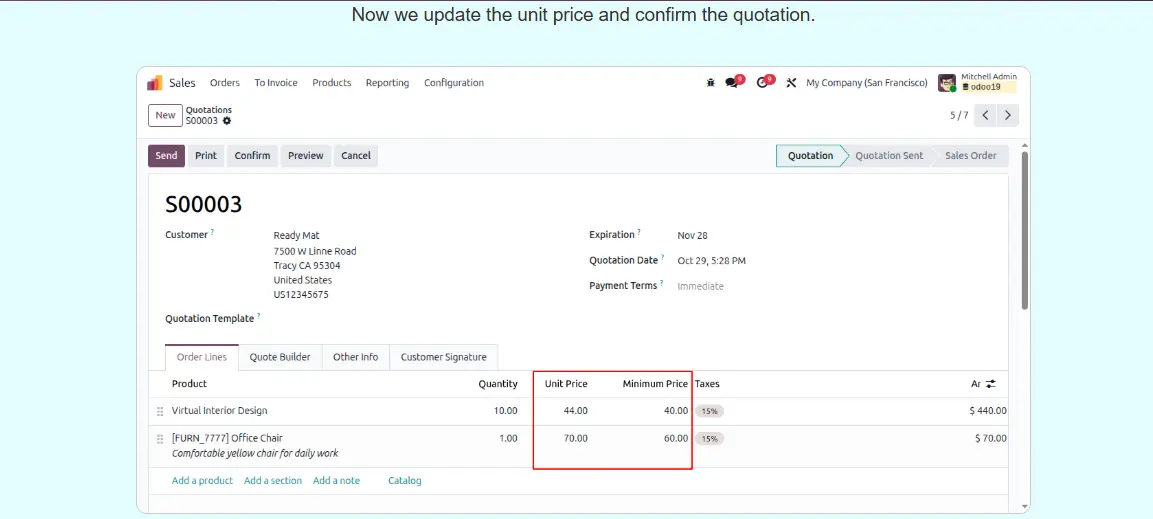
Task: Switch to the Customer Signature tab
Action: 443,357
